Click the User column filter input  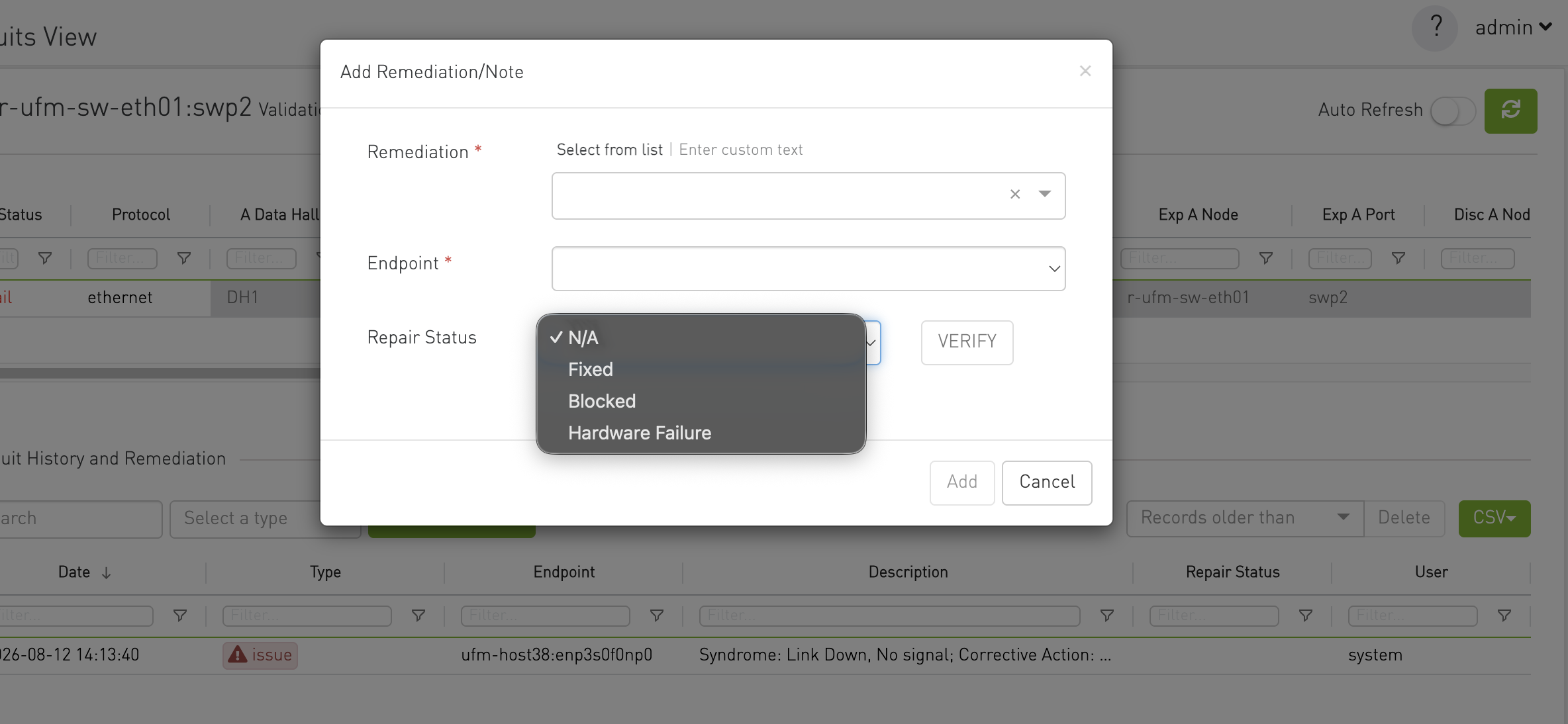click(x=1412, y=615)
